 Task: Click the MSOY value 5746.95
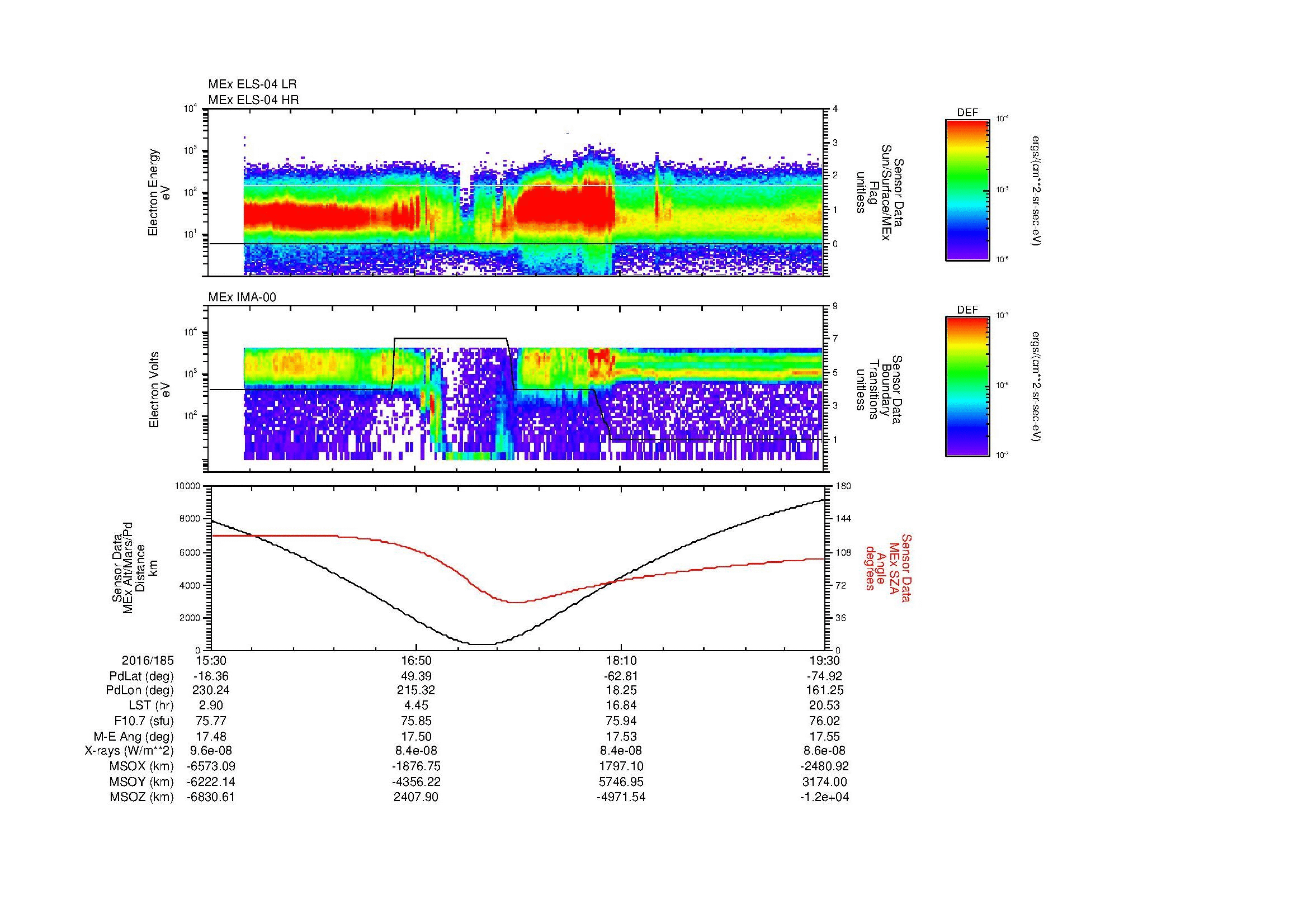click(621, 781)
